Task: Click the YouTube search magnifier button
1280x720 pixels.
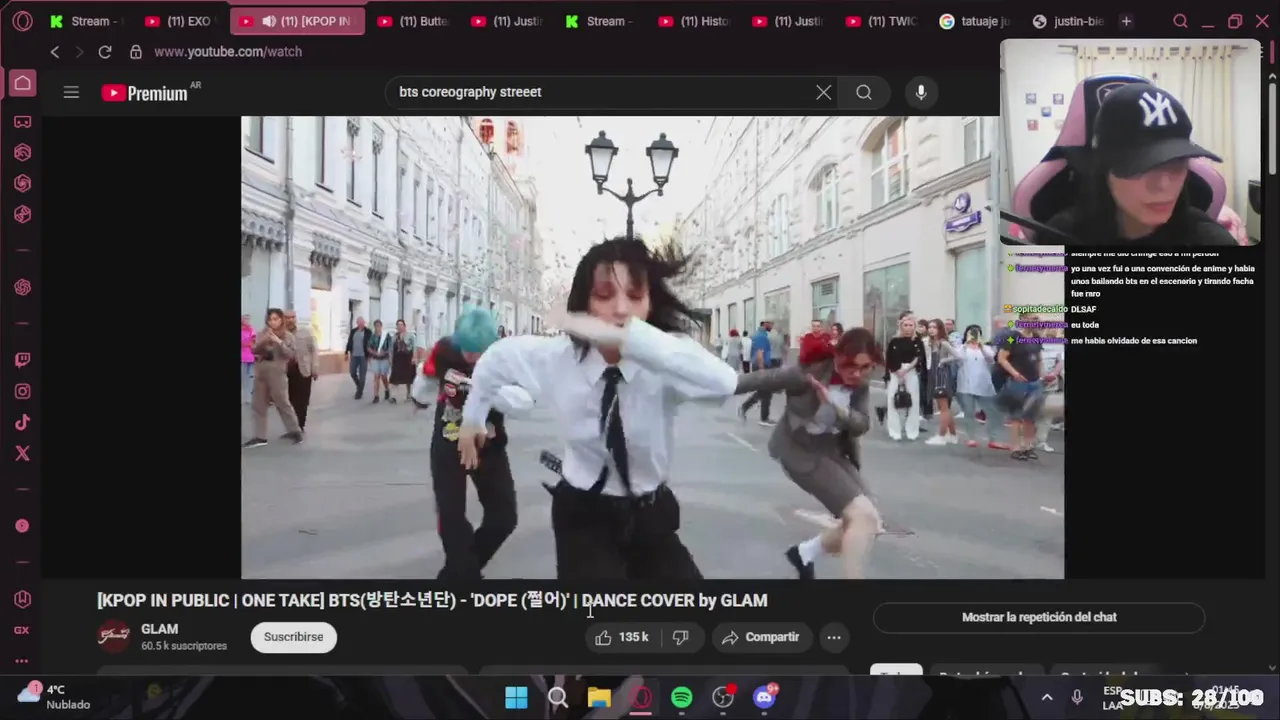Action: (864, 92)
